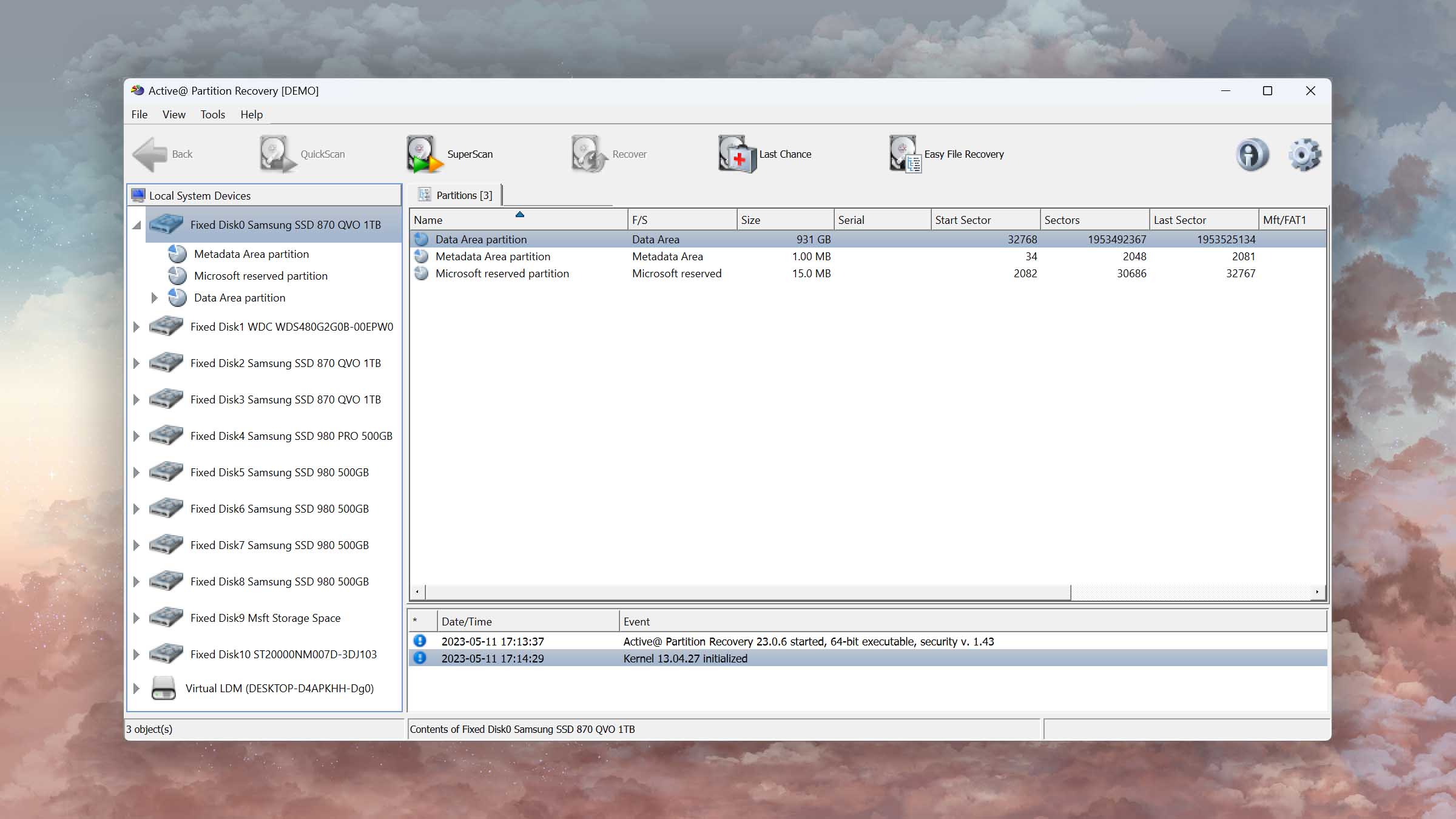Select the Partitions [3] tab
This screenshot has width=1456, height=819.
455,195
